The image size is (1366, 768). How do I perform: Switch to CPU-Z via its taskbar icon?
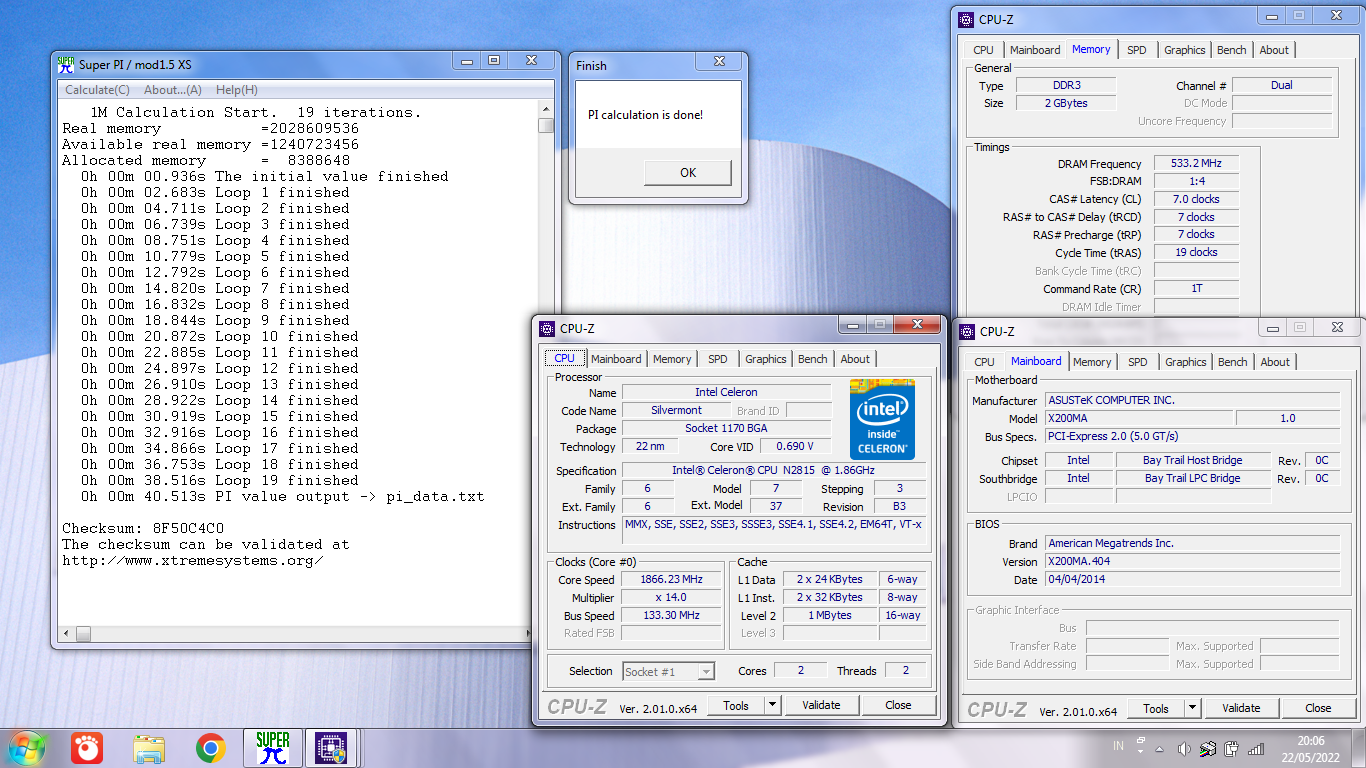pyautogui.click(x=331, y=748)
